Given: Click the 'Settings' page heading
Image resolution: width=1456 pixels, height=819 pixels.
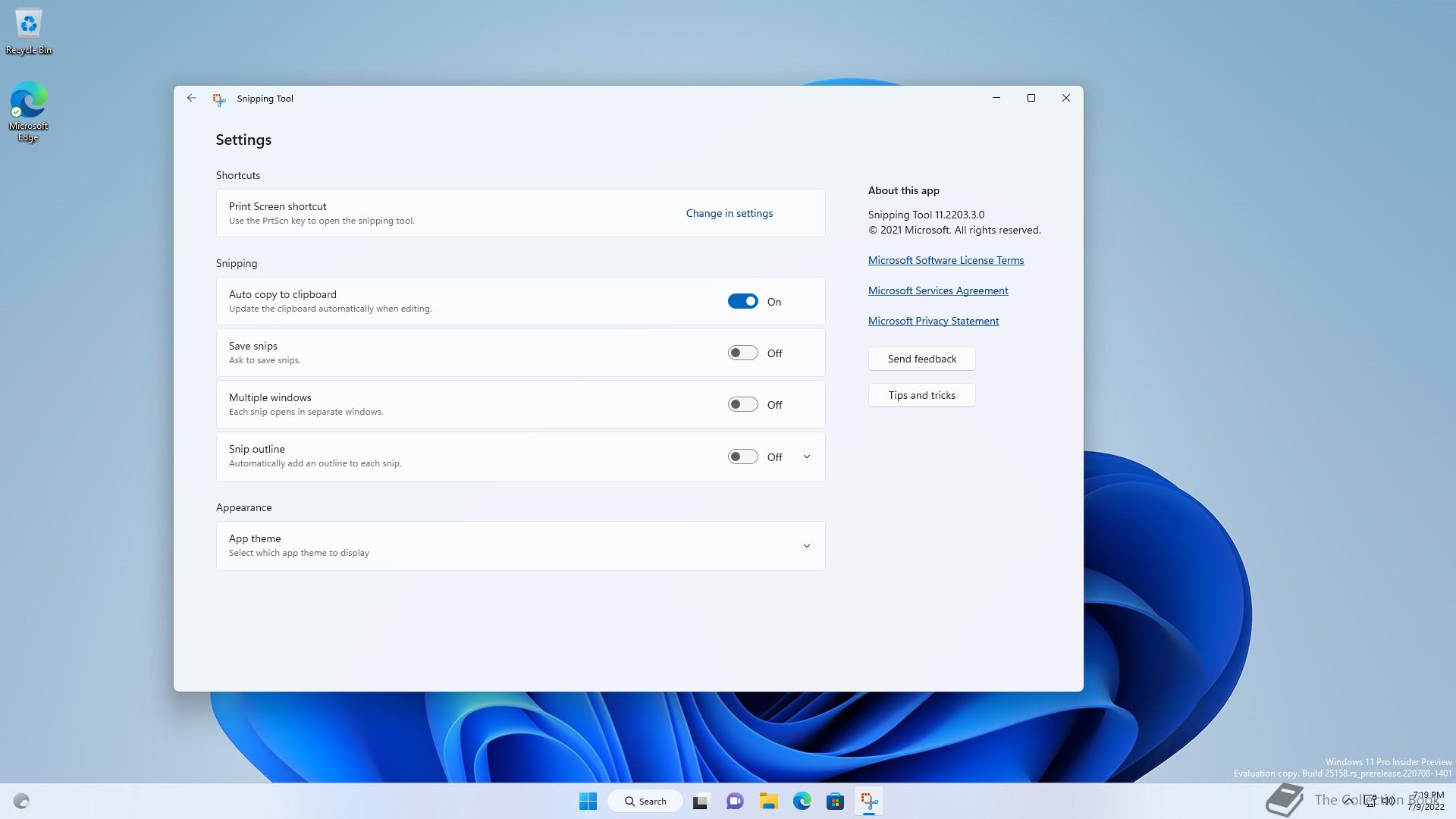Looking at the screenshot, I should 243,140.
